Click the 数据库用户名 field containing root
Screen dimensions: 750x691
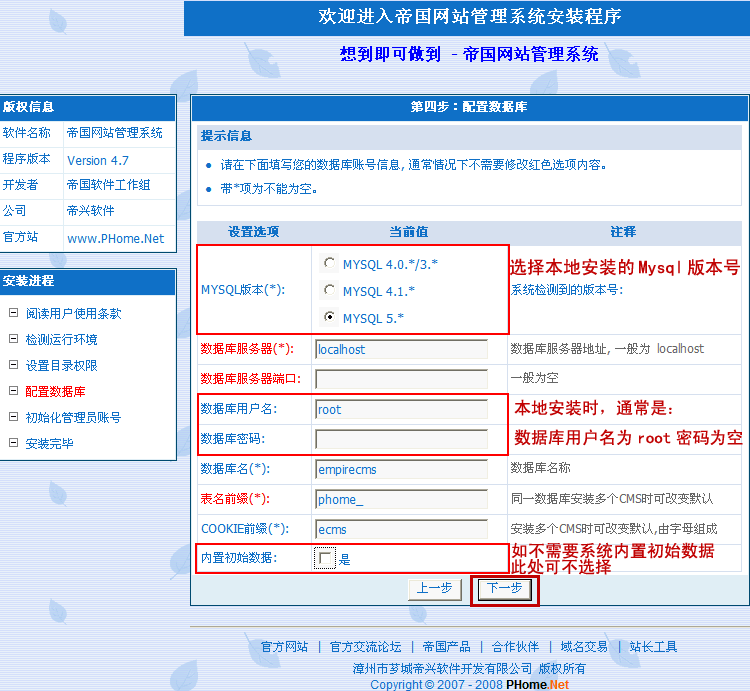pos(401,409)
